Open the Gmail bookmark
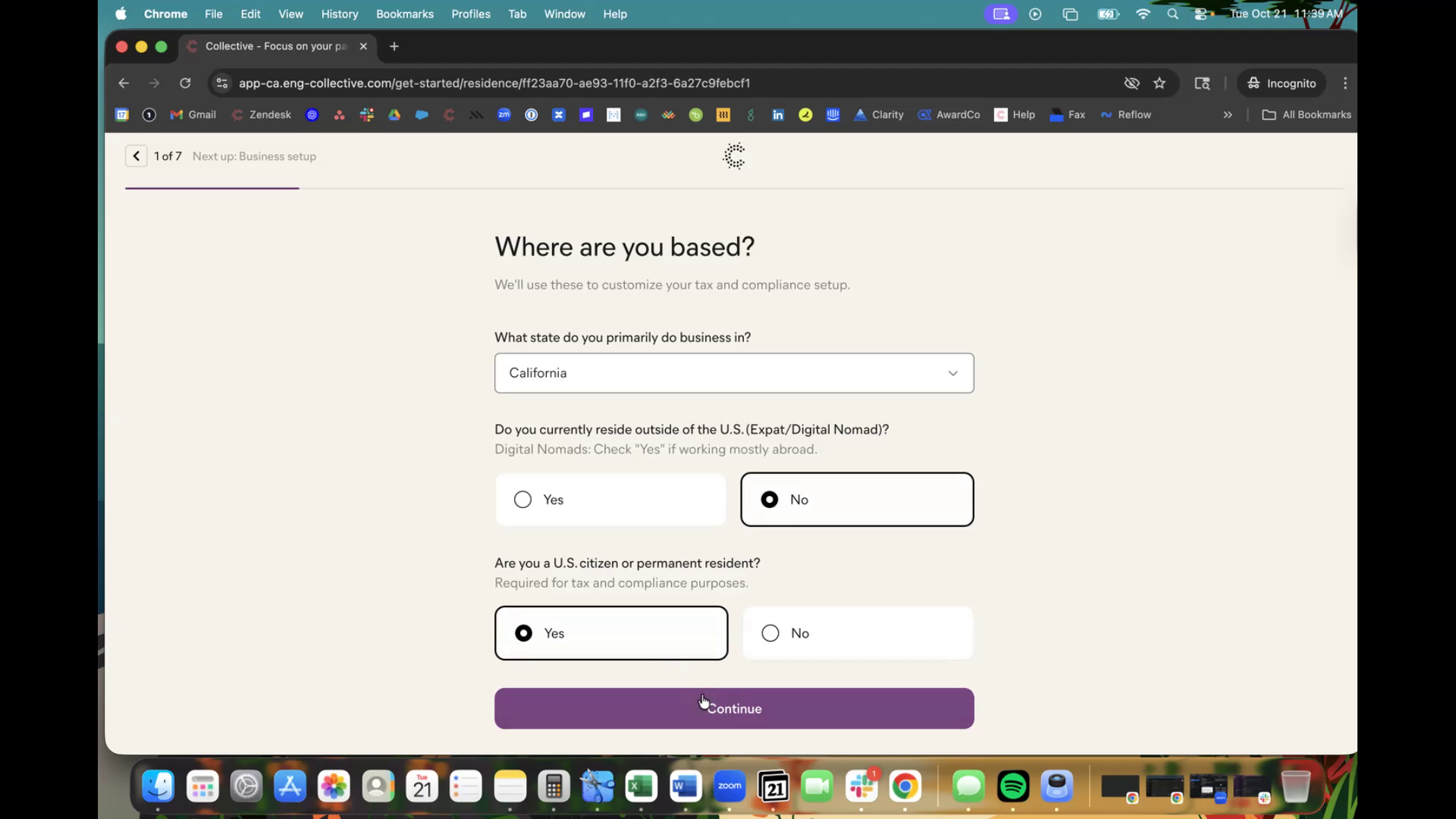Image resolution: width=1456 pixels, height=819 pixels. click(x=193, y=115)
